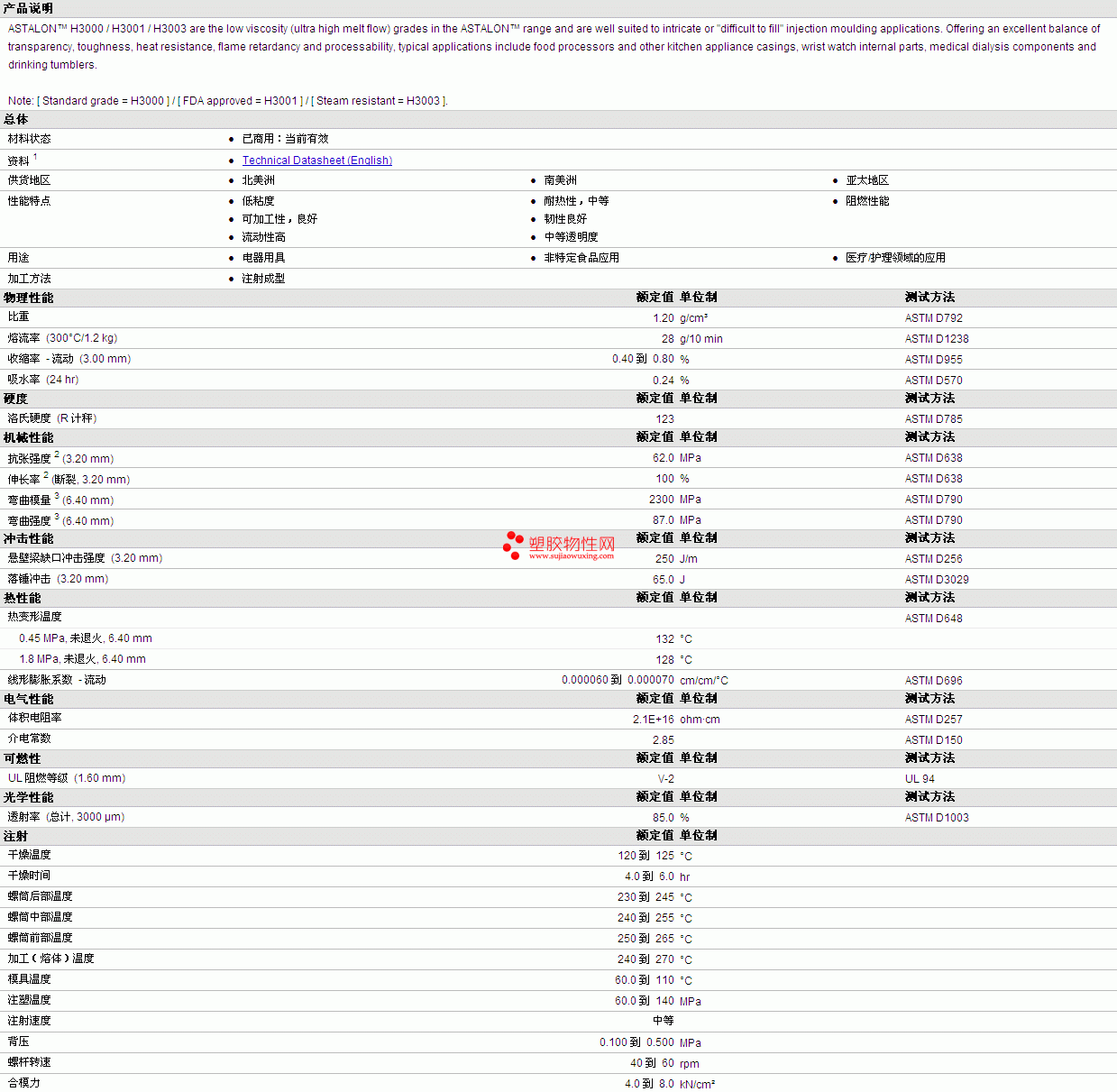This screenshot has width=1117, height=1092.
Task: Click the ASTM D955 test method
Action: [934, 360]
